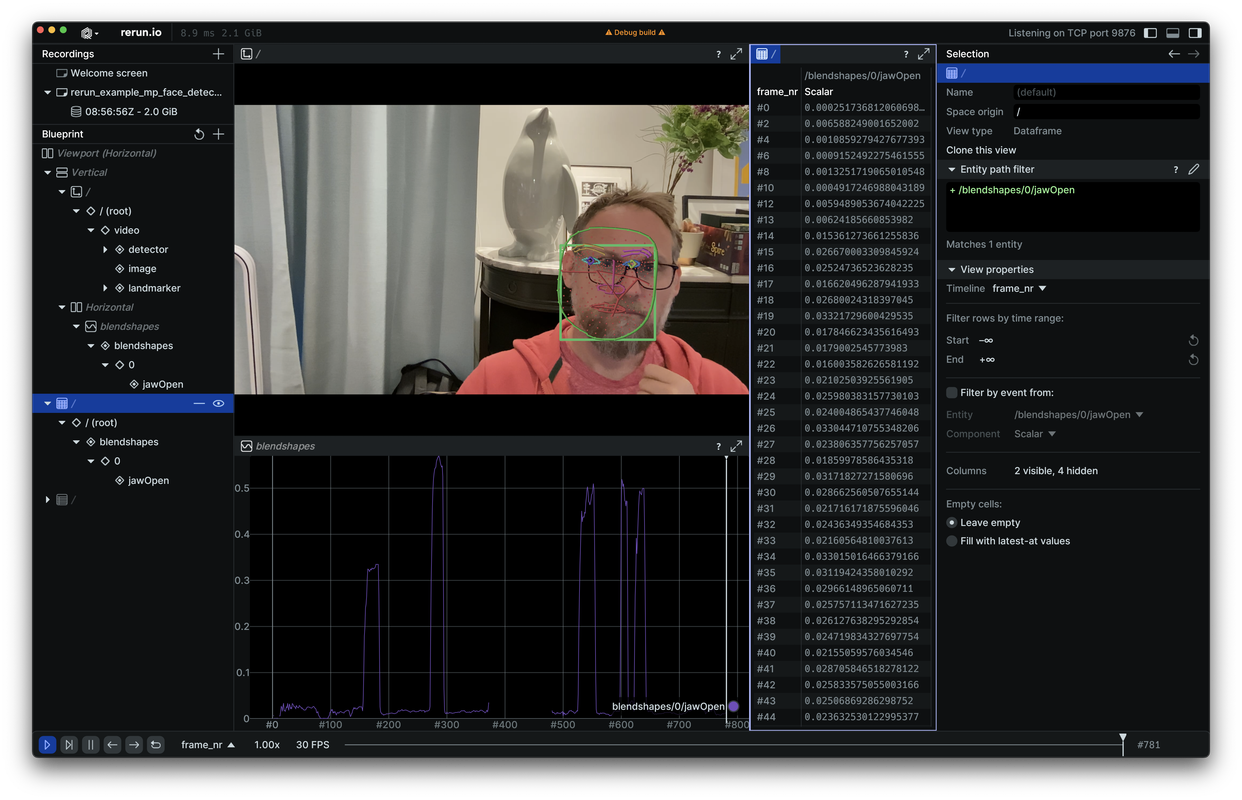The width and height of the screenshot is (1242, 800).
Task: Toggle right selection panel visibility
Action: tap(1195, 33)
